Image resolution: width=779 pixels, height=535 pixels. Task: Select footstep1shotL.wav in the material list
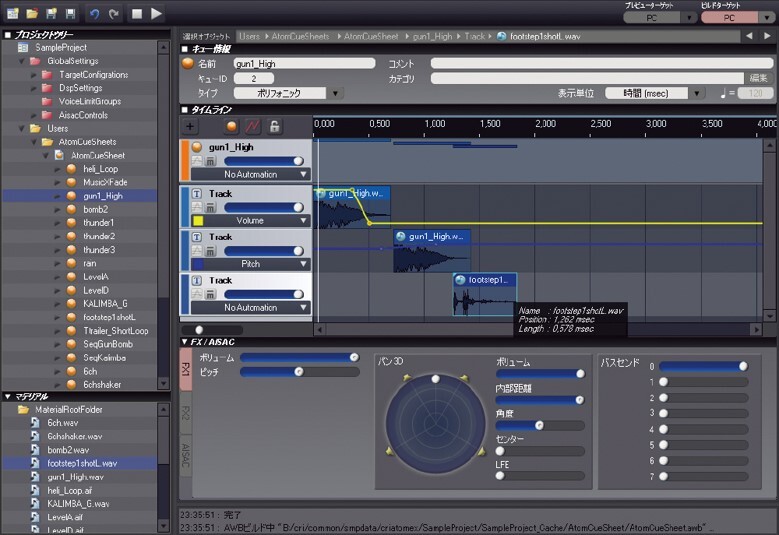(82, 464)
